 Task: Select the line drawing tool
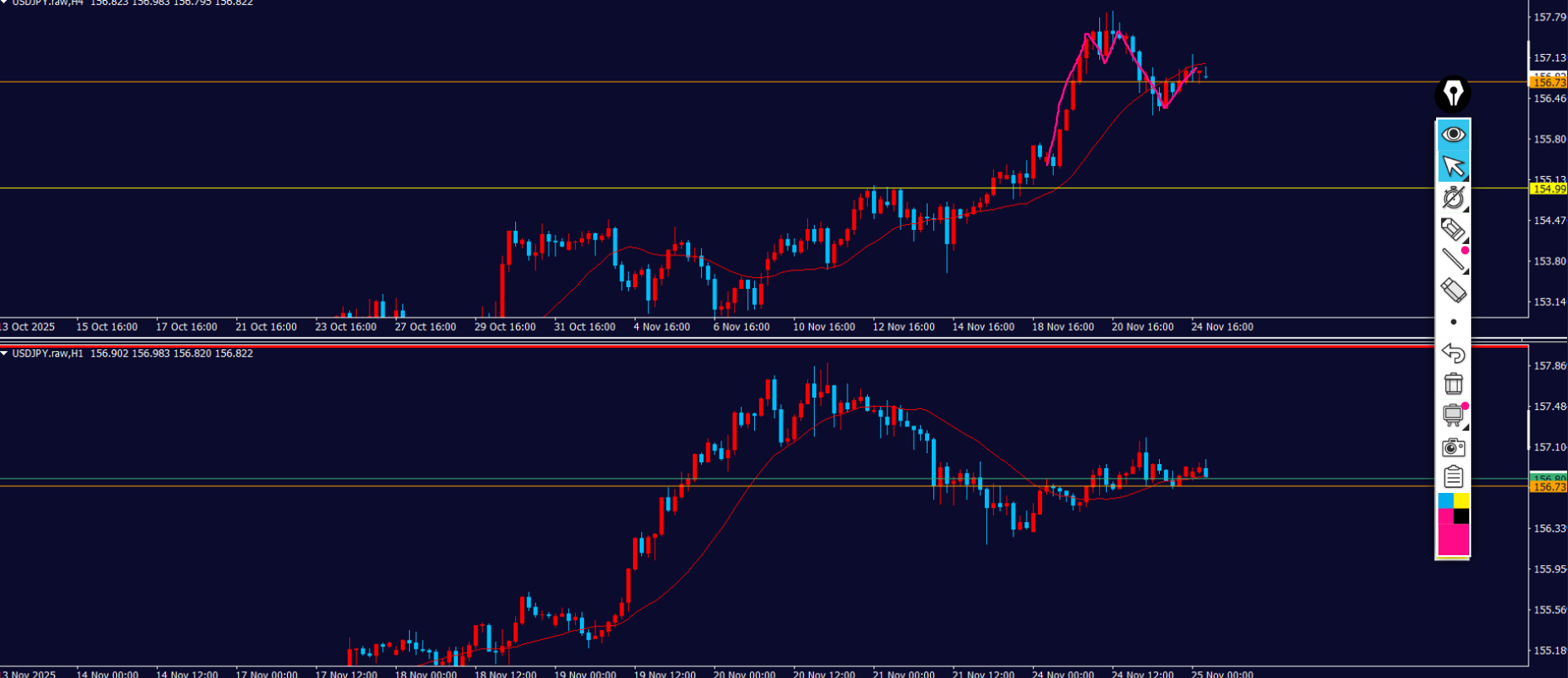click(1453, 260)
